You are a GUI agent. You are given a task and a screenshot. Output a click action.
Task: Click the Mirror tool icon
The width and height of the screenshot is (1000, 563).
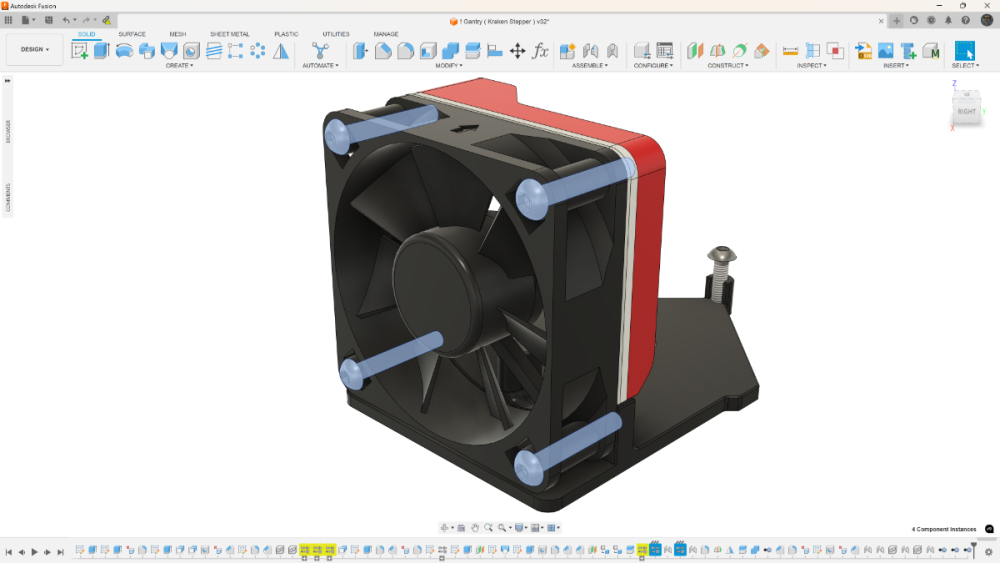tap(281, 51)
